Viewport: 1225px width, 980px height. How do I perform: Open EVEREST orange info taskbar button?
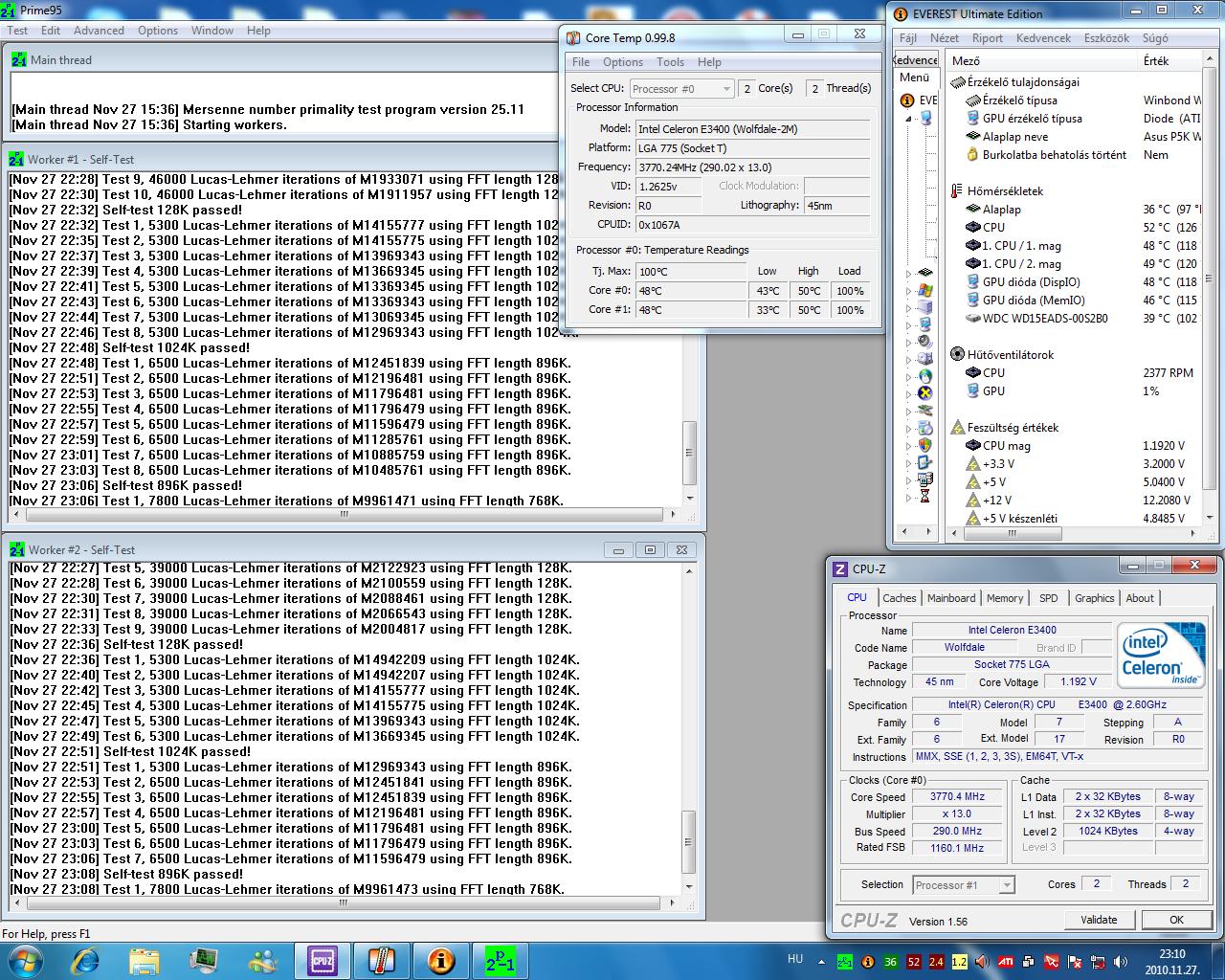pyautogui.click(x=440, y=960)
